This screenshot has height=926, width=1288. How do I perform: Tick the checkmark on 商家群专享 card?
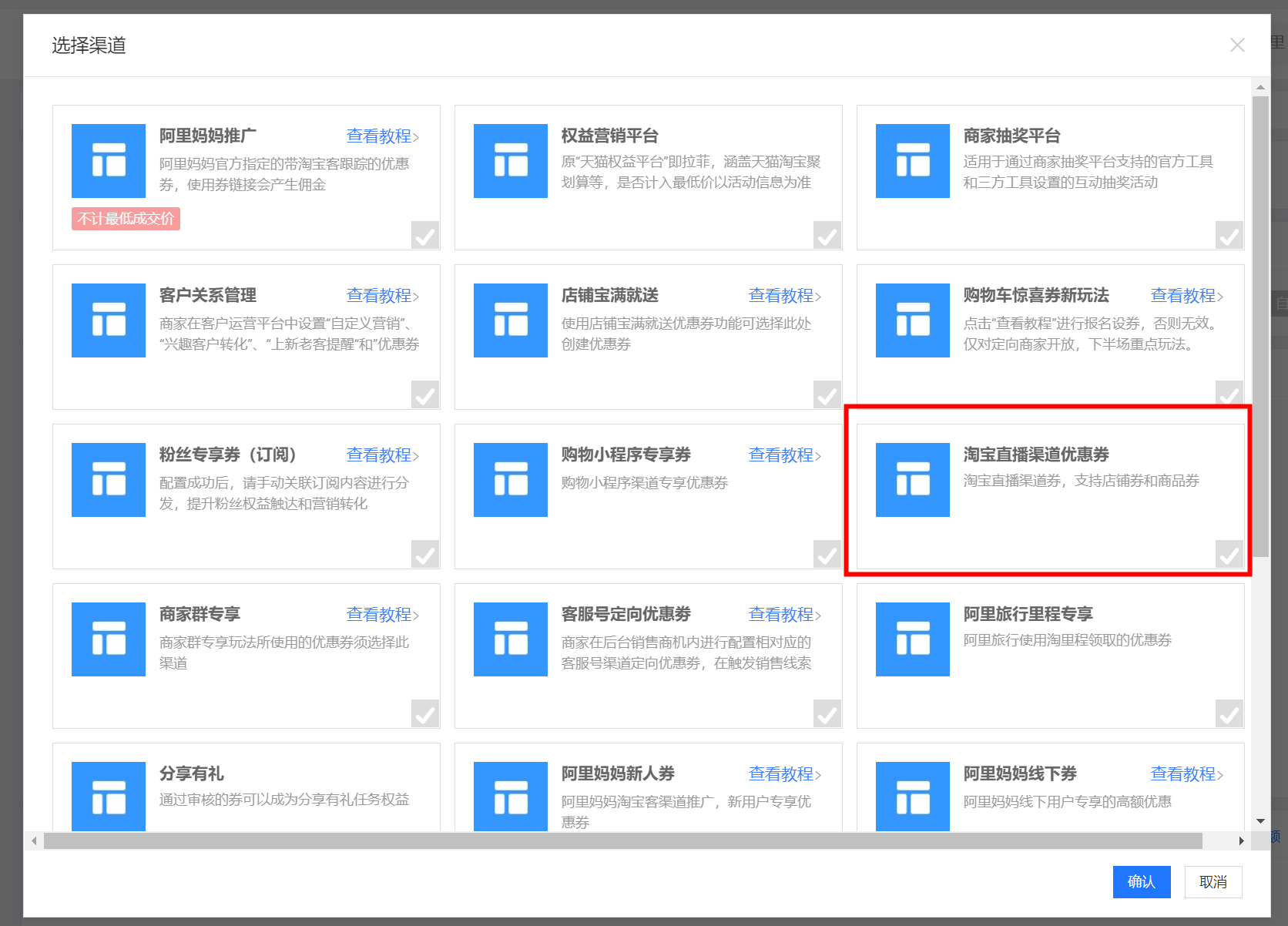point(425,713)
